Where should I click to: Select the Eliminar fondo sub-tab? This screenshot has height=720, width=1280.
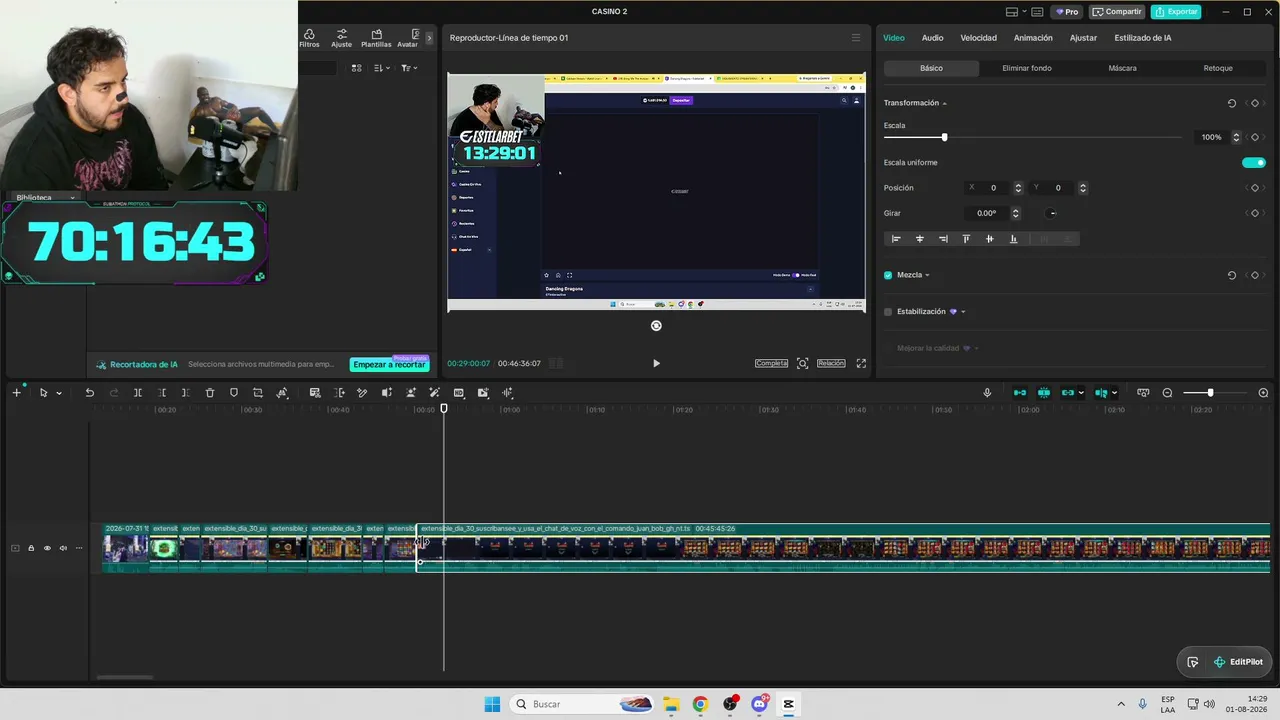pyautogui.click(x=1027, y=68)
